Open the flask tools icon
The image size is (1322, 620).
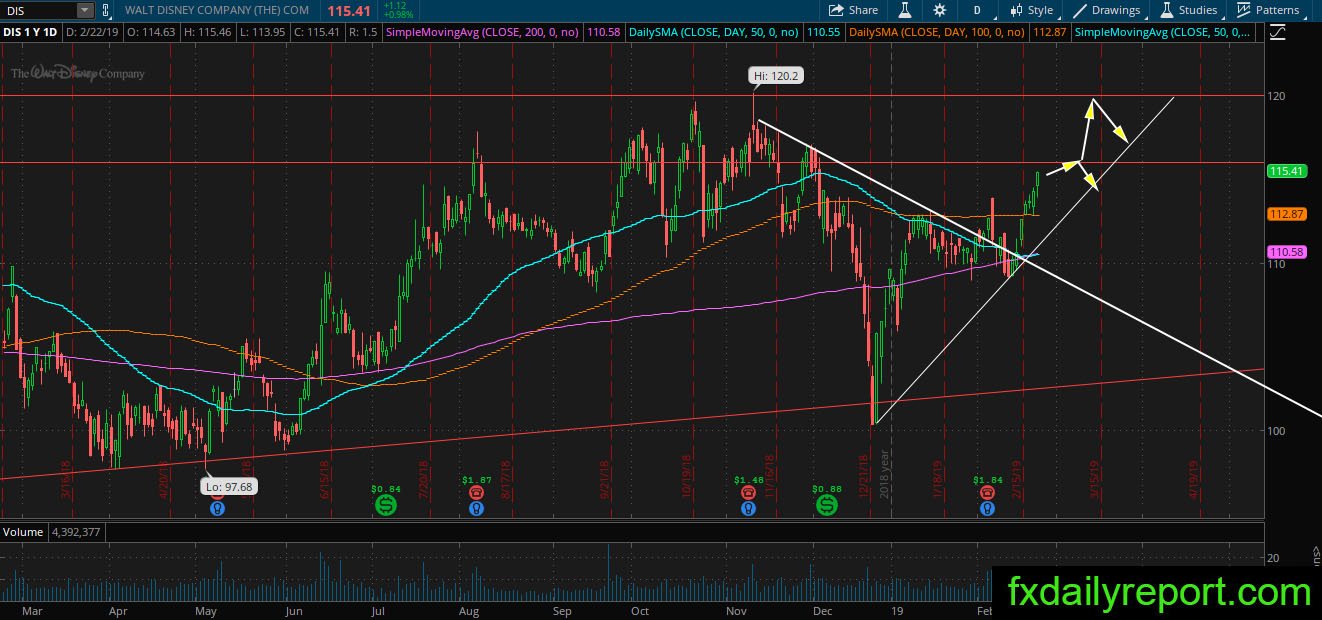[905, 10]
